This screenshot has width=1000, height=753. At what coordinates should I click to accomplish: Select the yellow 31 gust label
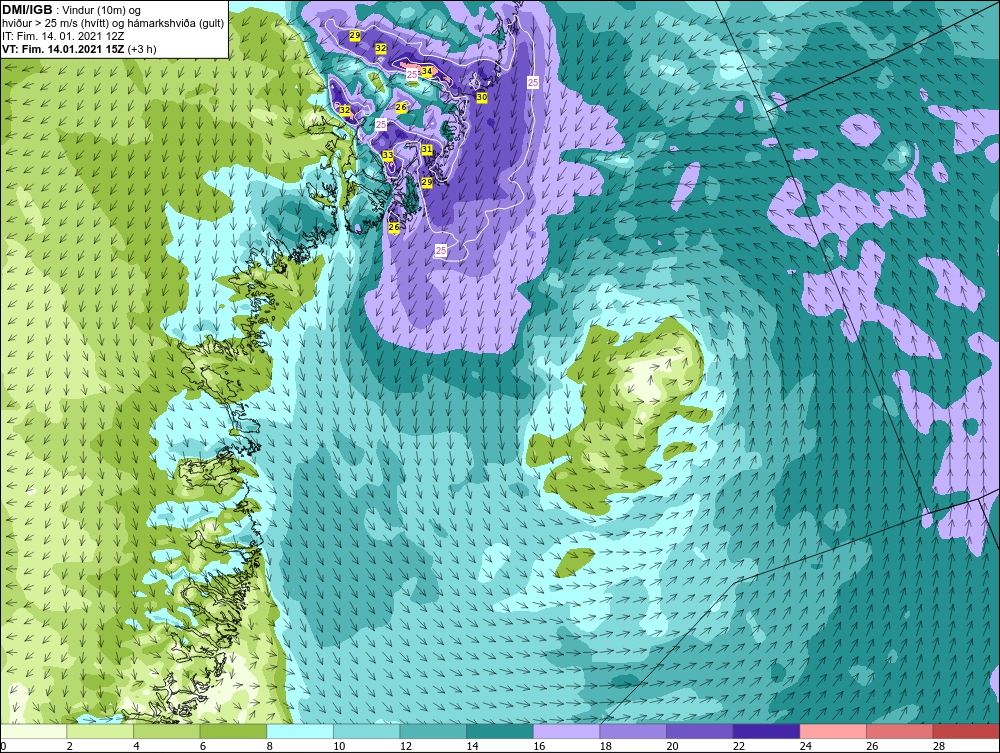(427, 149)
